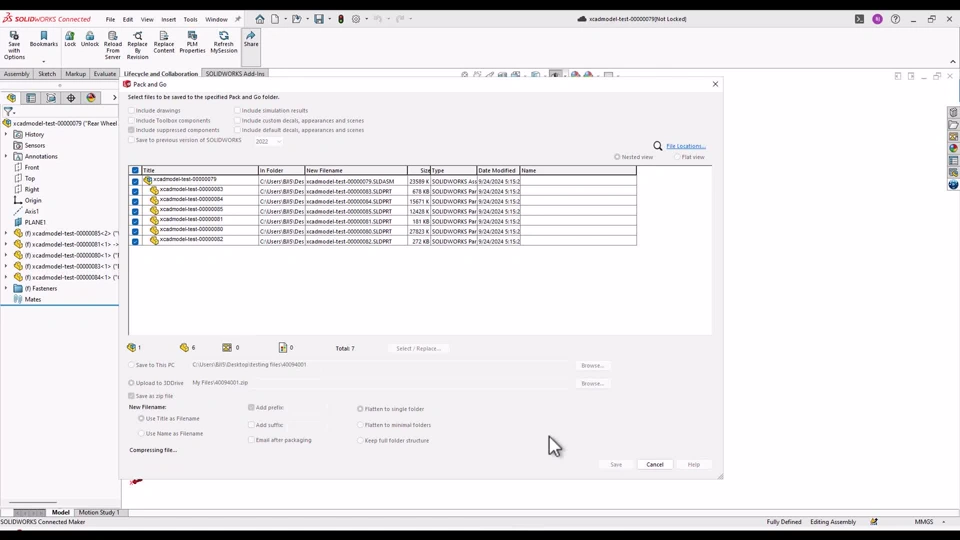Expand the Annotations tree node
Screen dimensions: 960x540
6,156
